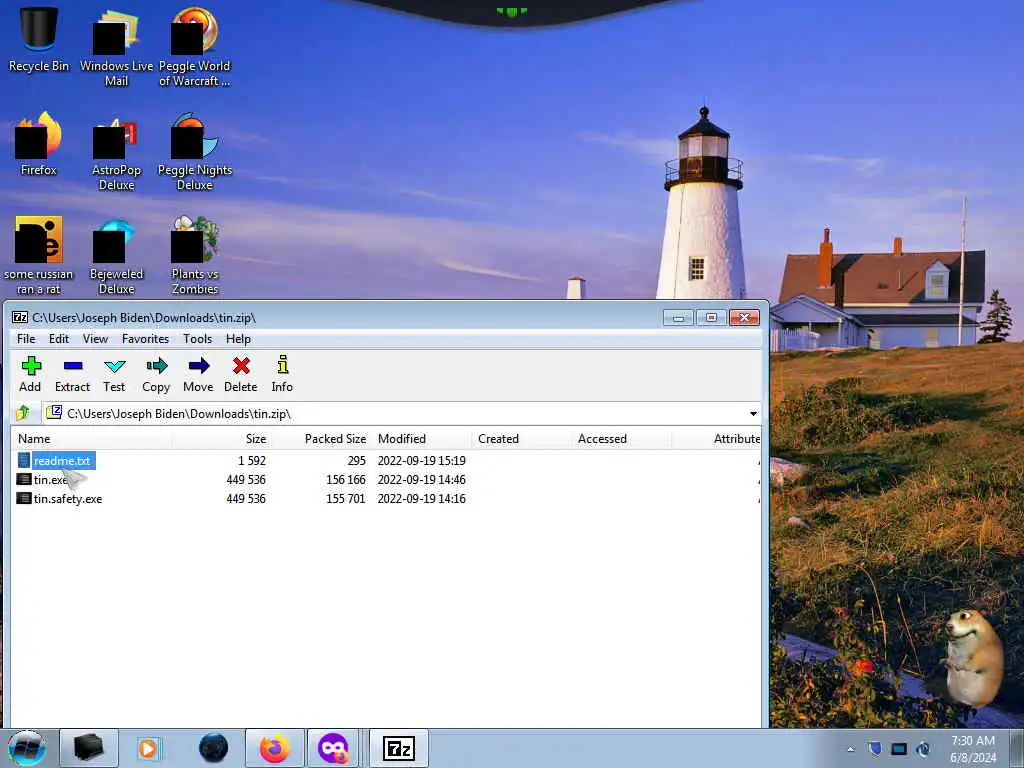Open the File menu
The height and width of the screenshot is (768, 1024).
pyautogui.click(x=26, y=338)
